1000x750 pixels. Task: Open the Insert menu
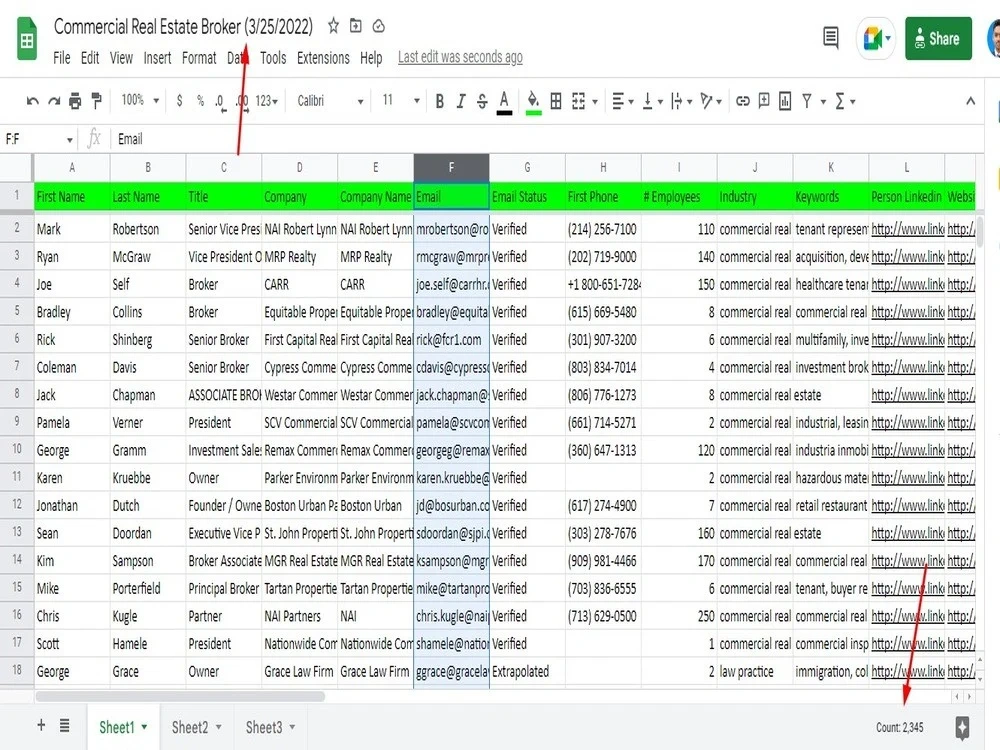click(157, 58)
